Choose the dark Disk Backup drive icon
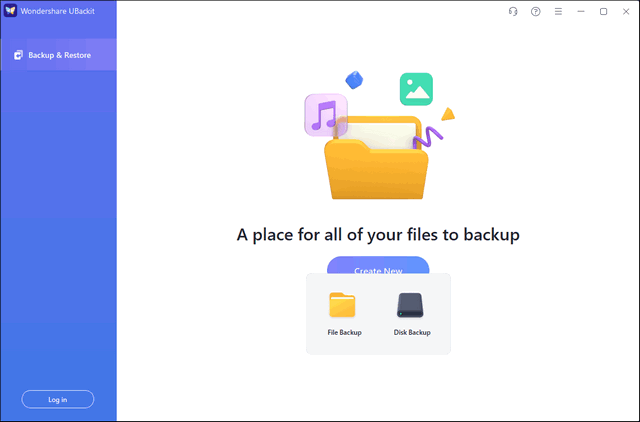The width and height of the screenshot is (640, 422). (411, 305)
